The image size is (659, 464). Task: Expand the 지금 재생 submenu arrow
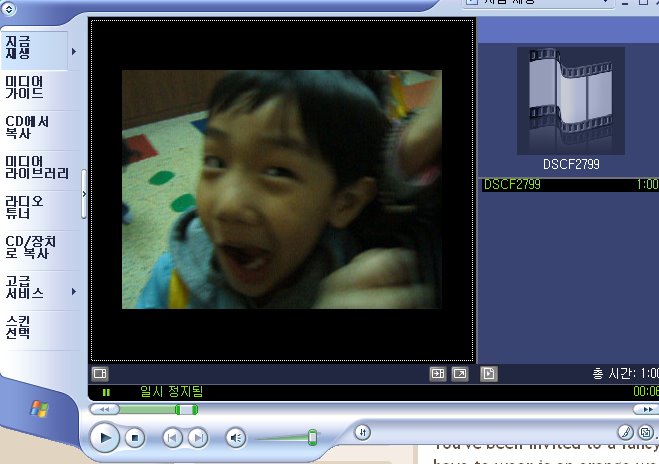[73, 49]
